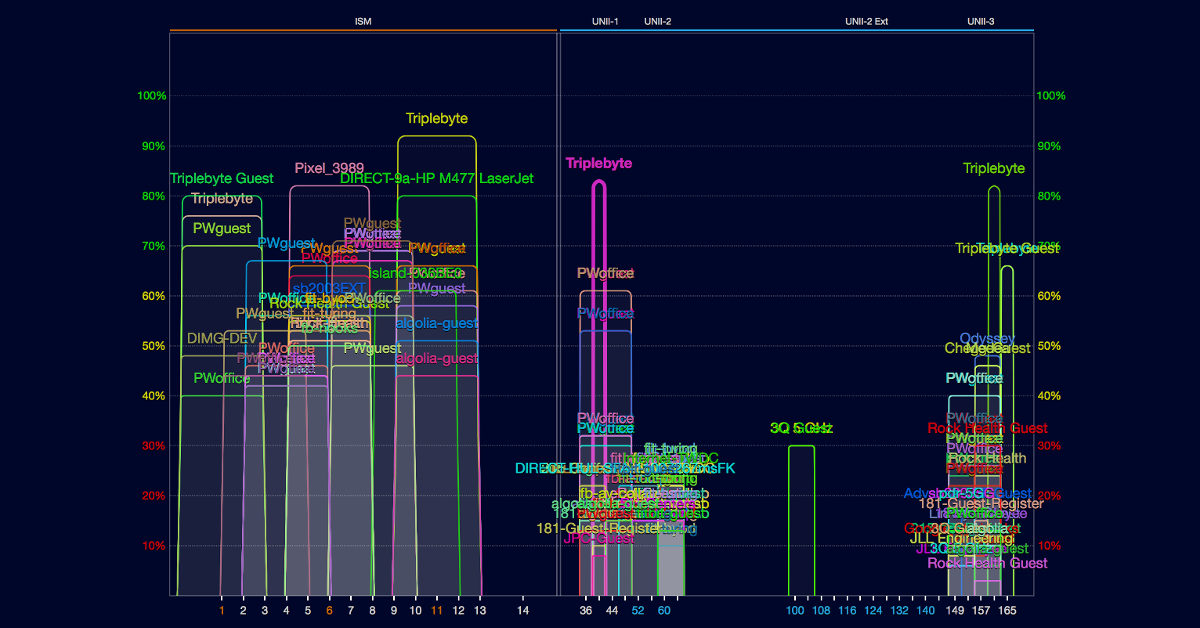The height and width of the screenshot is (628, 1200).
Task: Select channel 14 on the axis
Action: click(523, 609)
